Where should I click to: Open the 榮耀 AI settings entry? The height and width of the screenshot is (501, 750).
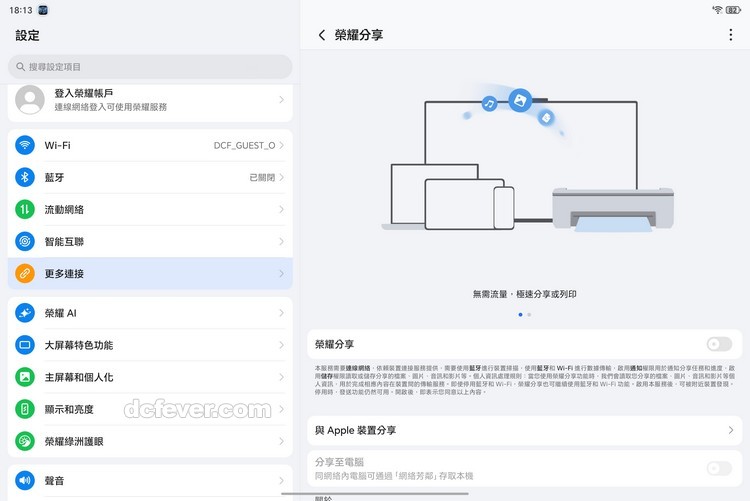point(150,313)
